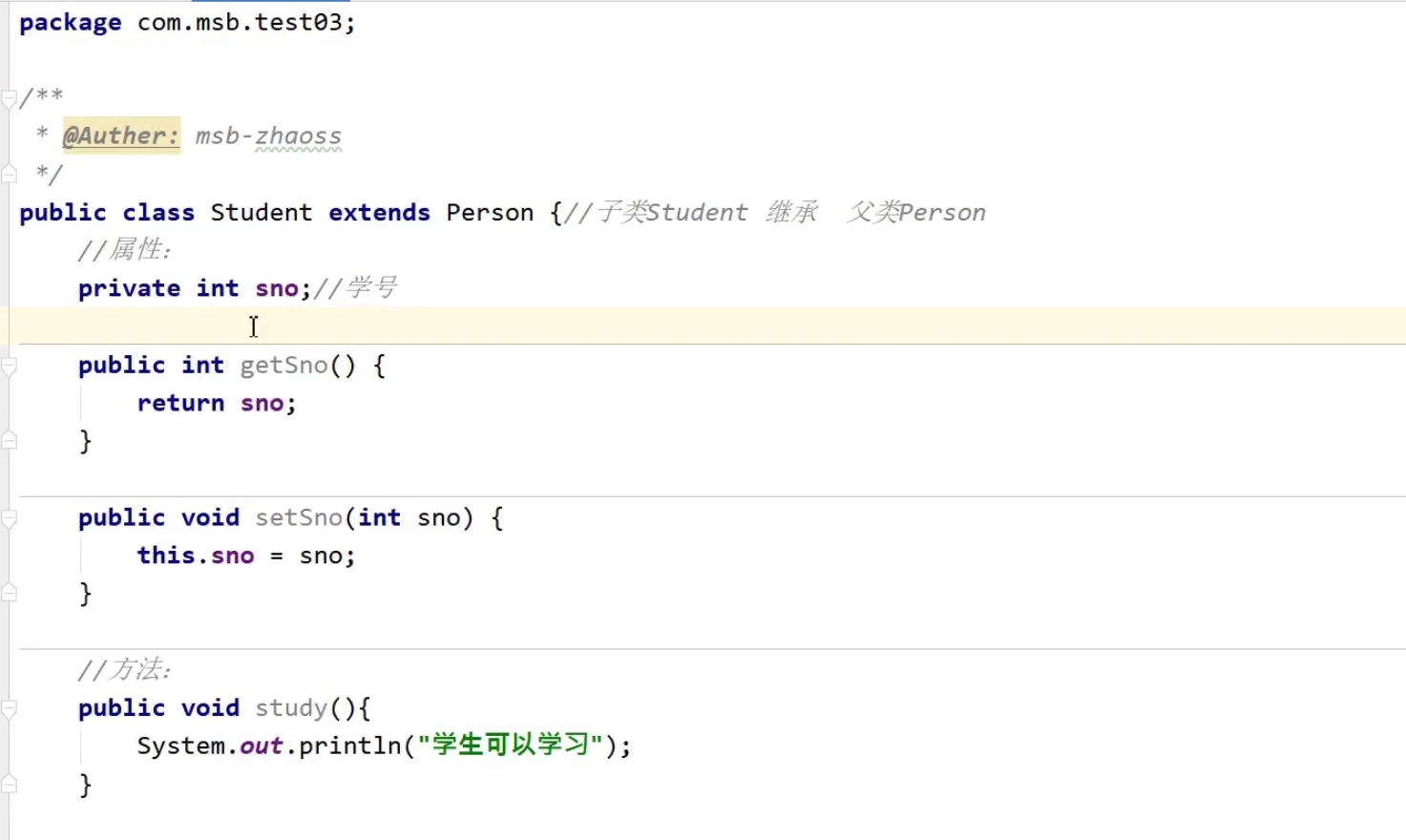Click the msb-zhaoss author name
Viewport: 1406px width, 840px height.
(x=268, y=136)
